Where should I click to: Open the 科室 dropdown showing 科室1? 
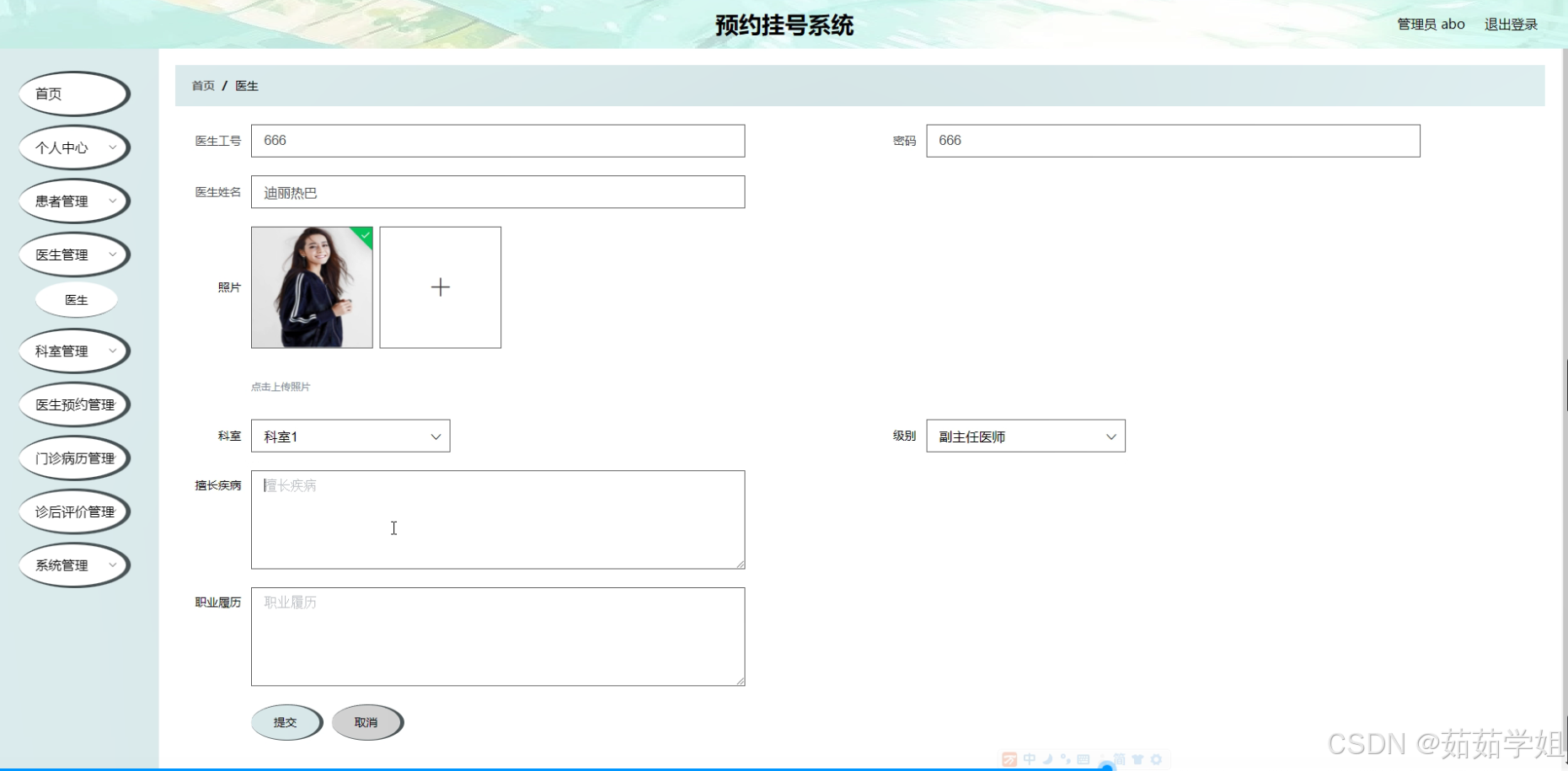click(x=351, y=436)
